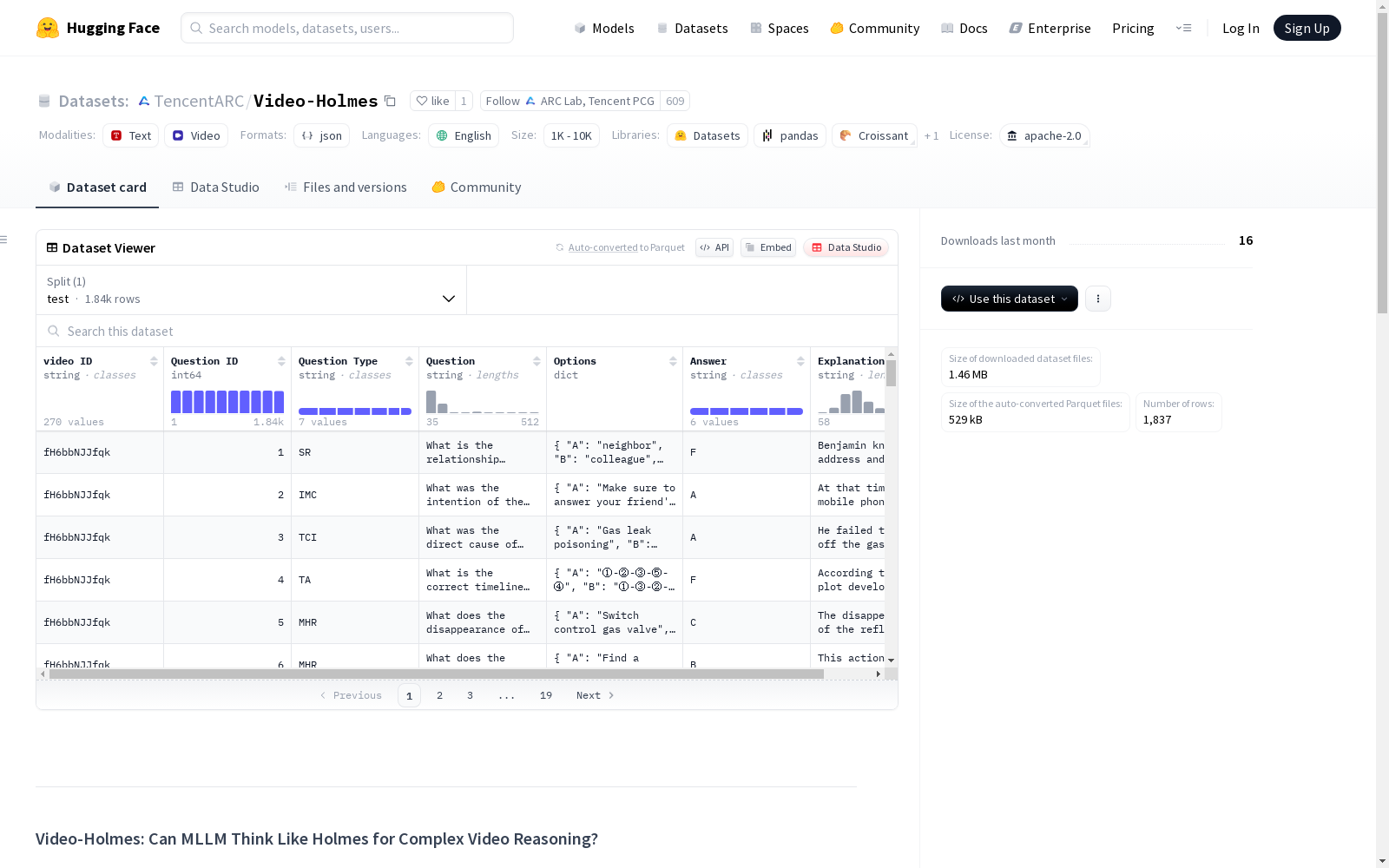
Task: Click the "Gas leak poisoning" options cell
Action: [x=615, y=537]
